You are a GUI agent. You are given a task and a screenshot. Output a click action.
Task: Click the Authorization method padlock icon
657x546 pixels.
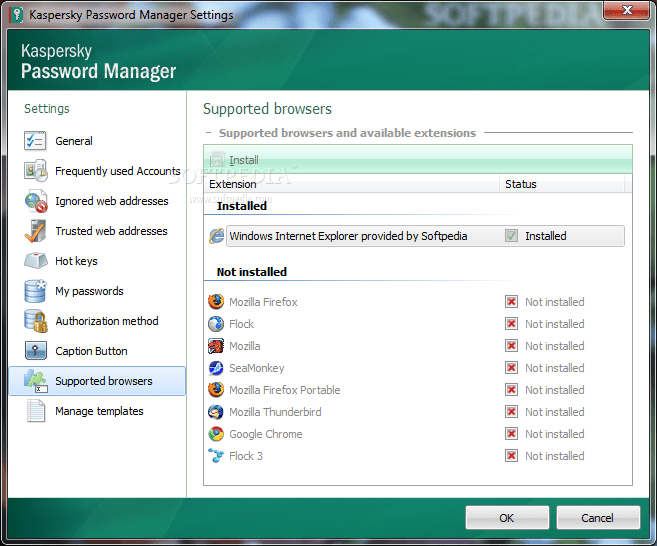point(36,321)
